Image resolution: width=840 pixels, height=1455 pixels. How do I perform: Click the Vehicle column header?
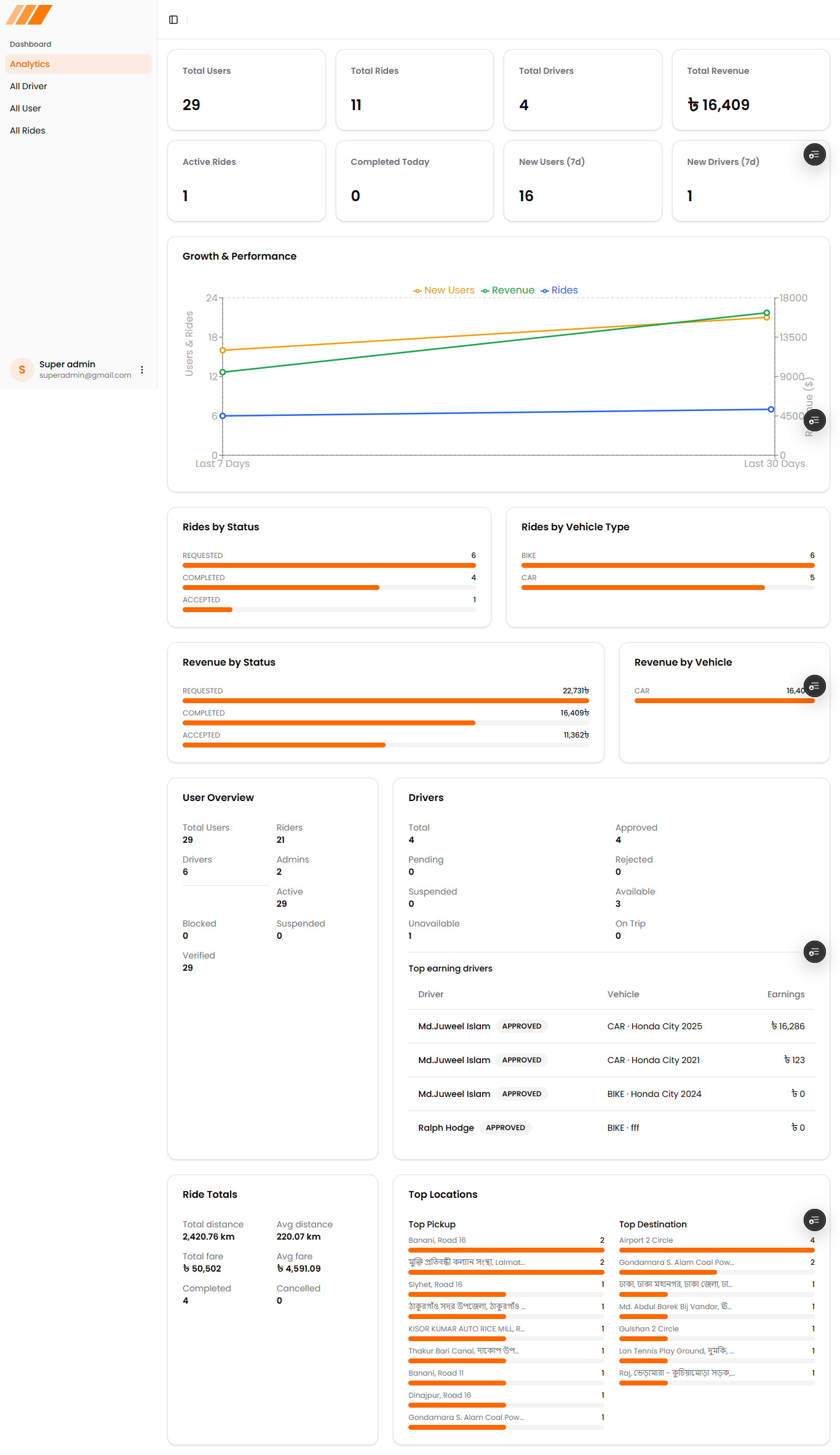(x=623, y=994)
